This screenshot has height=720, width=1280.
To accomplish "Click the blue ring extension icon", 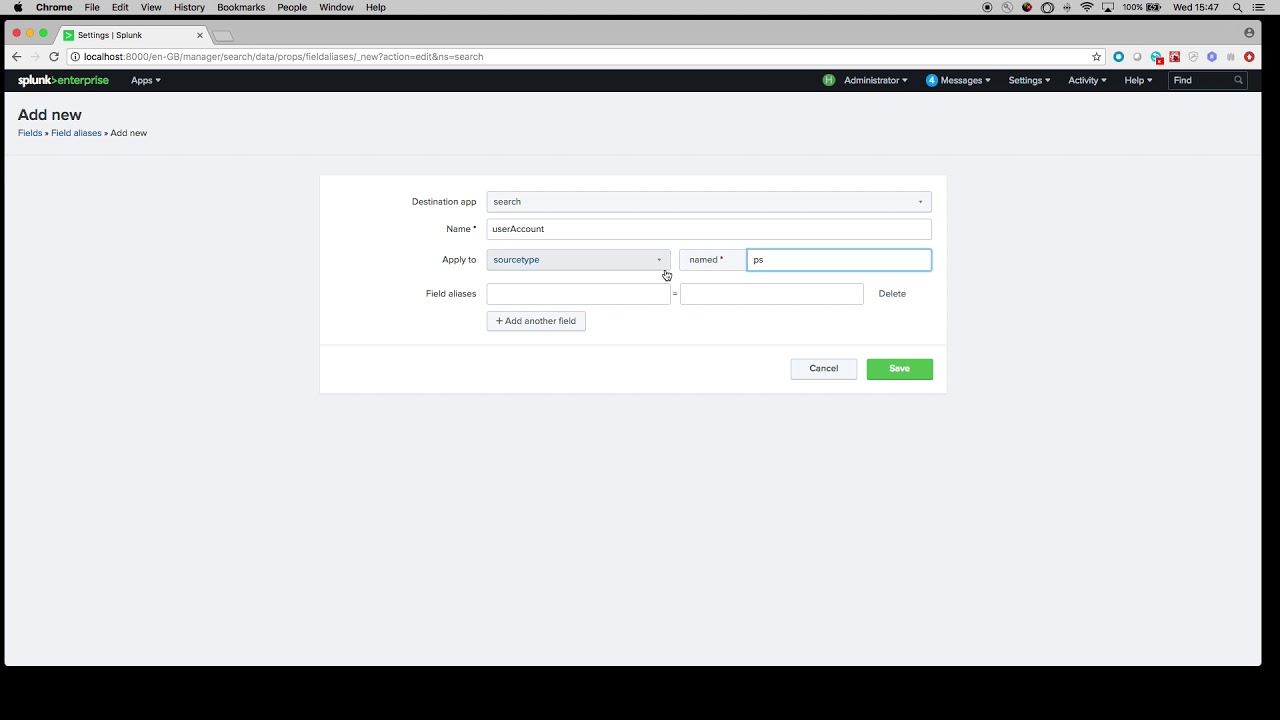I will 1119,57.
